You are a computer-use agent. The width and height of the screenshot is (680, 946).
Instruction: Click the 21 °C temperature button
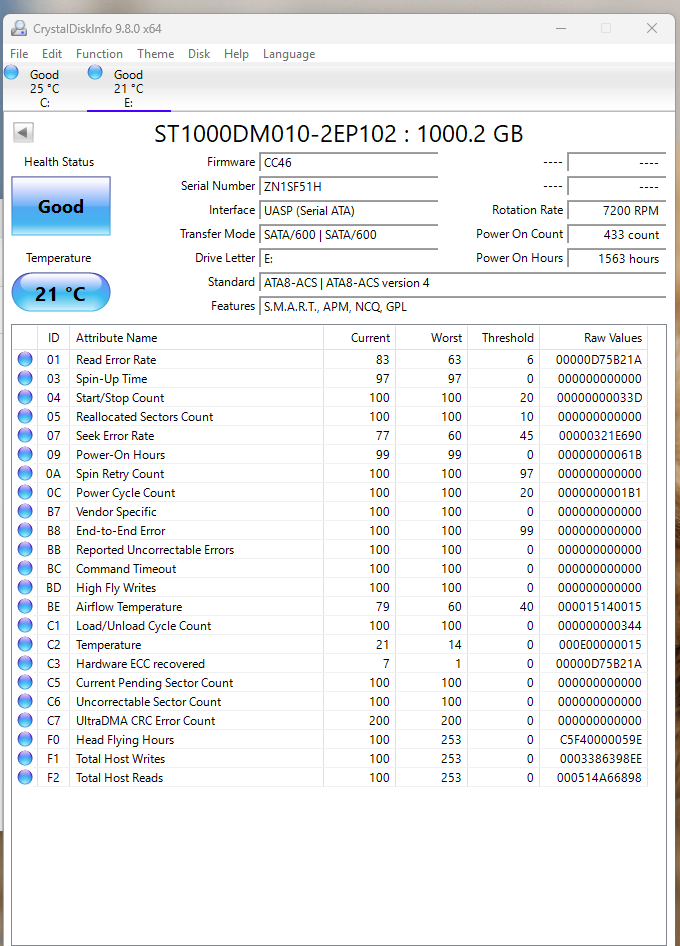(61, 293)
